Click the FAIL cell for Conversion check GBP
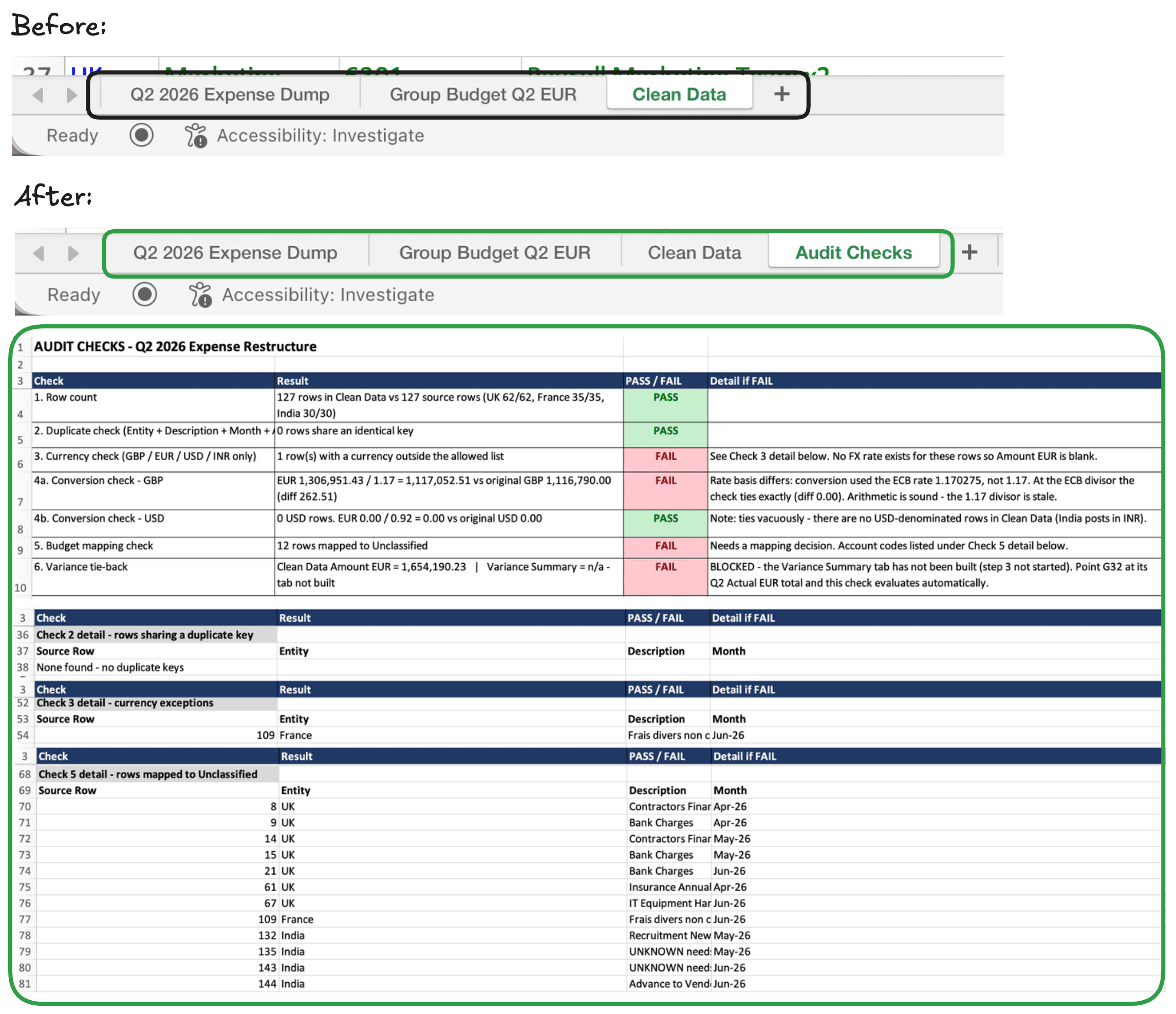1176x1014 pixels. pos(665,490)
